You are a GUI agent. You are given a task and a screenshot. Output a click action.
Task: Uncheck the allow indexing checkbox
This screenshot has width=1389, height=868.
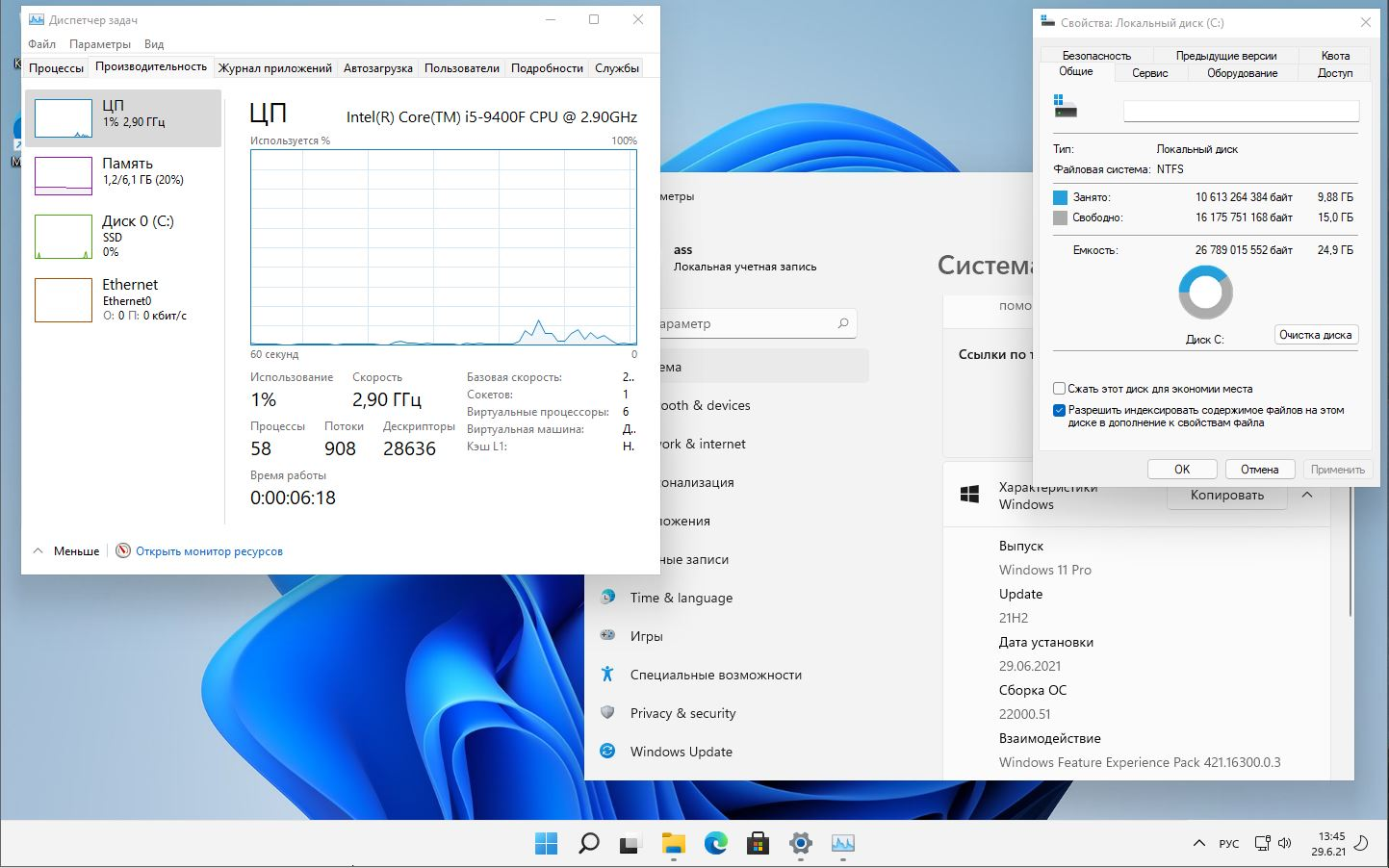pos(1060,410)
